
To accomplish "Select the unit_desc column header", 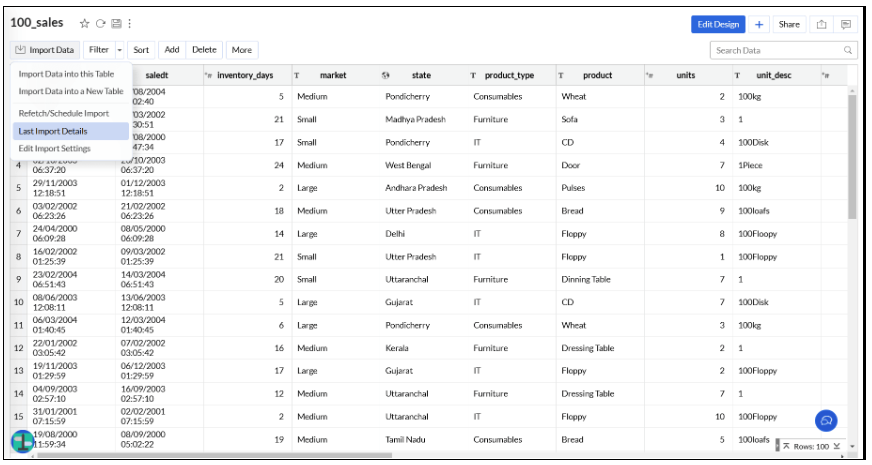I will click(x=774, y=76).
